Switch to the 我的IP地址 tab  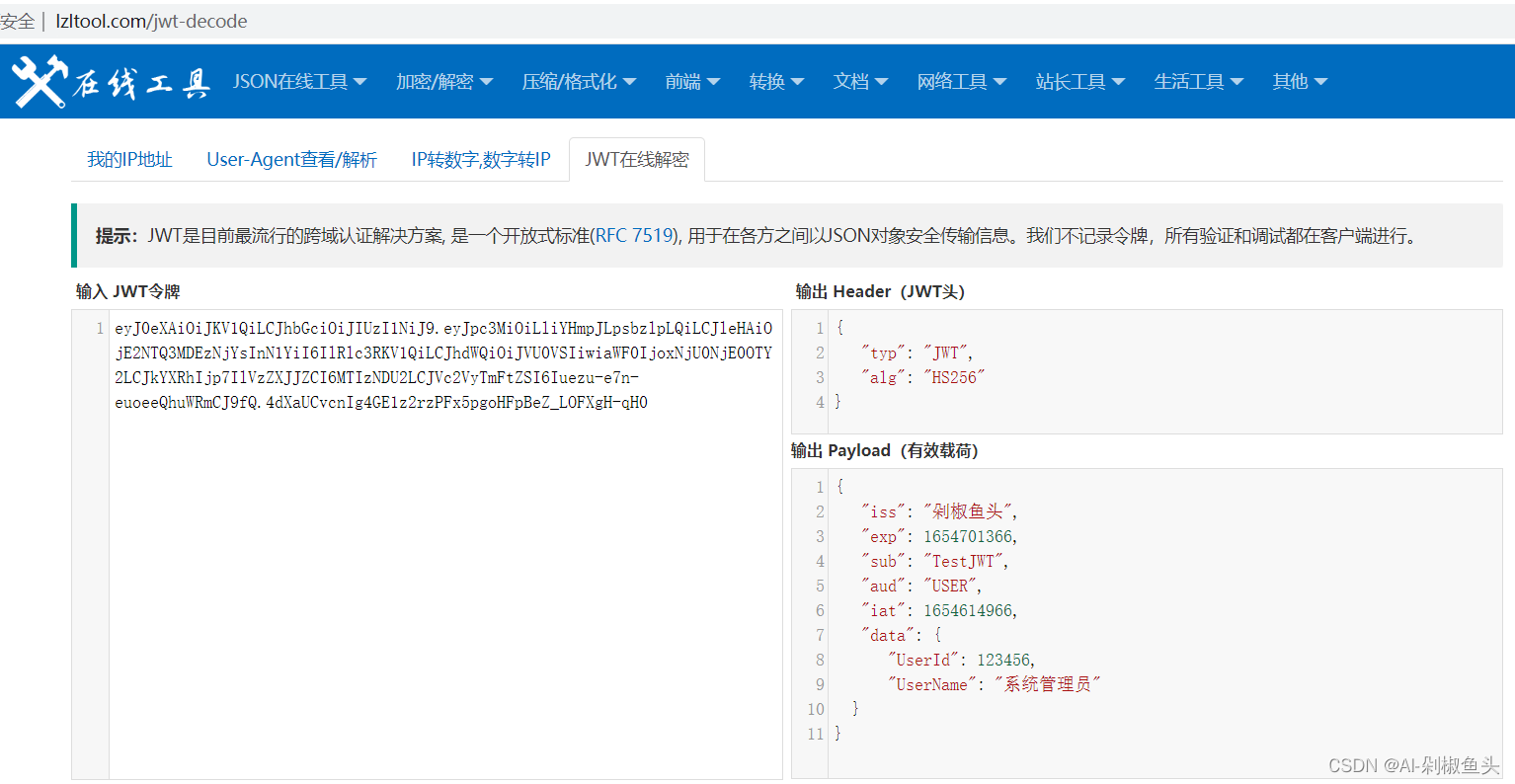[129, 160]
